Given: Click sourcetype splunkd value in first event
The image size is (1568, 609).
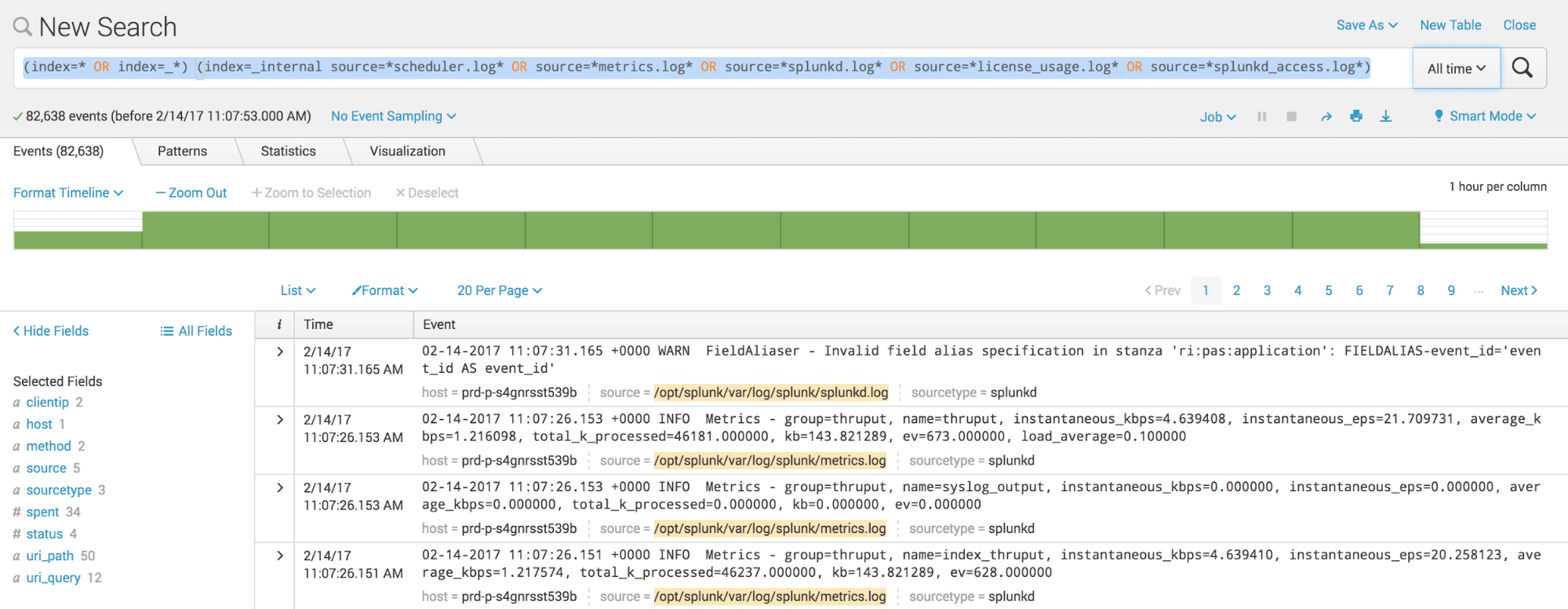Looking at the screenshot, I should pyautogui.click(x=1013, y=392).
